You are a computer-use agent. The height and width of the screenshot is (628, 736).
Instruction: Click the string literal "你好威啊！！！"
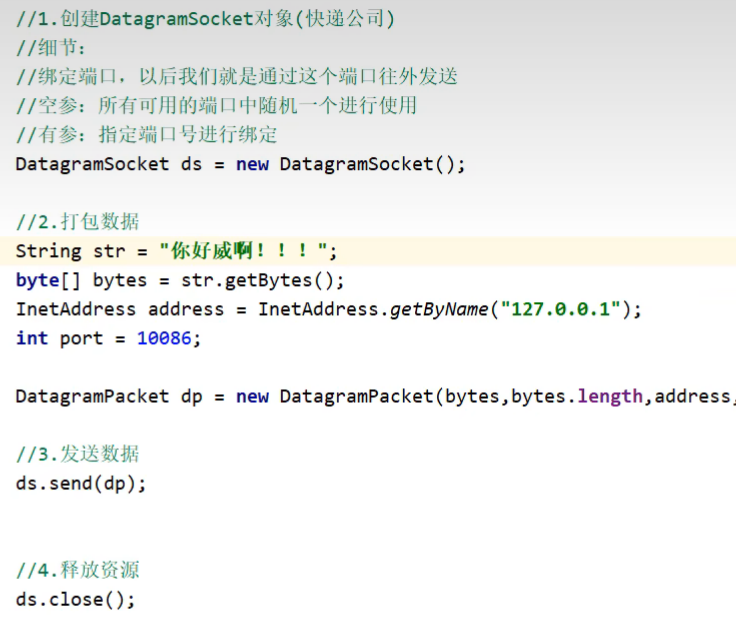click(x=243, y=251)
